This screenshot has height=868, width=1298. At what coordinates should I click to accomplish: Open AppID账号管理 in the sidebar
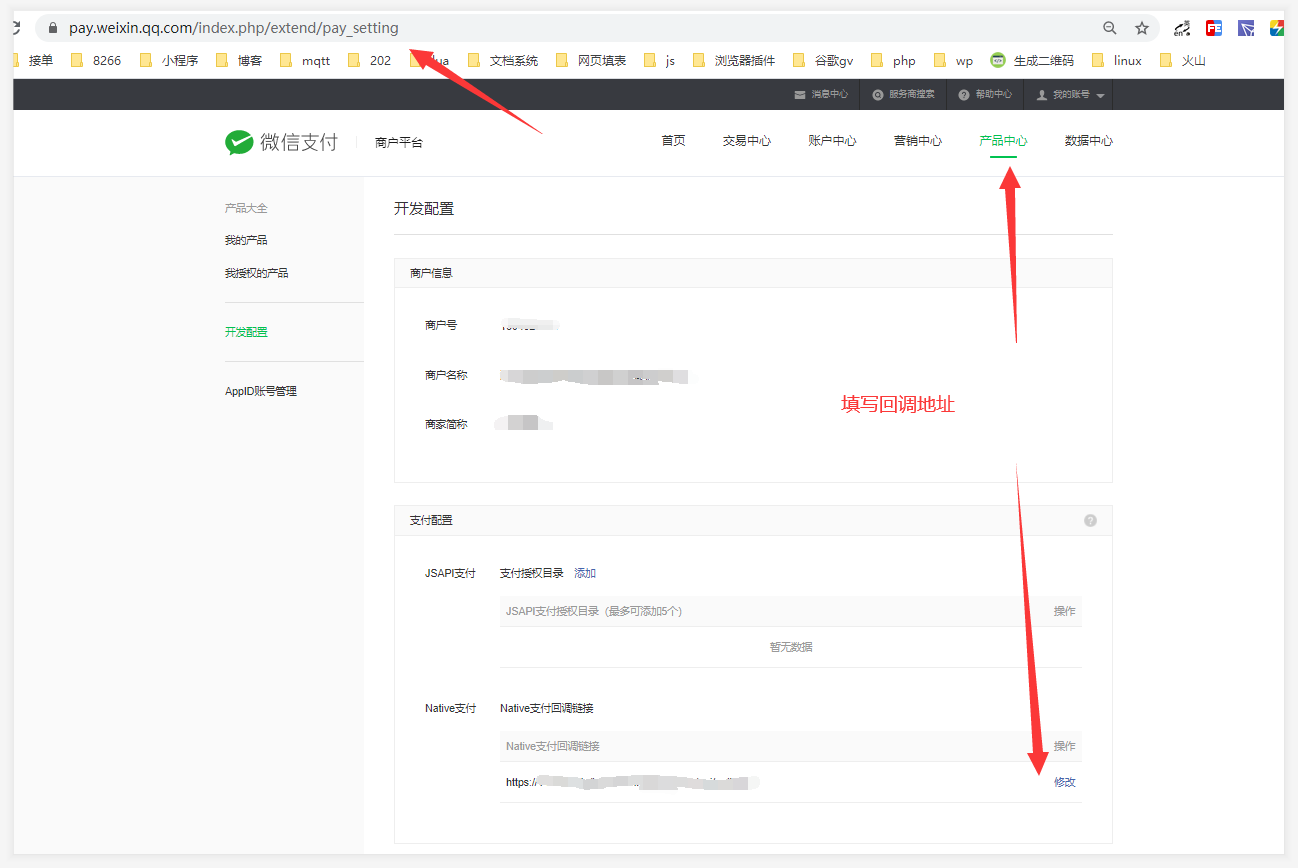coord(261,391)
